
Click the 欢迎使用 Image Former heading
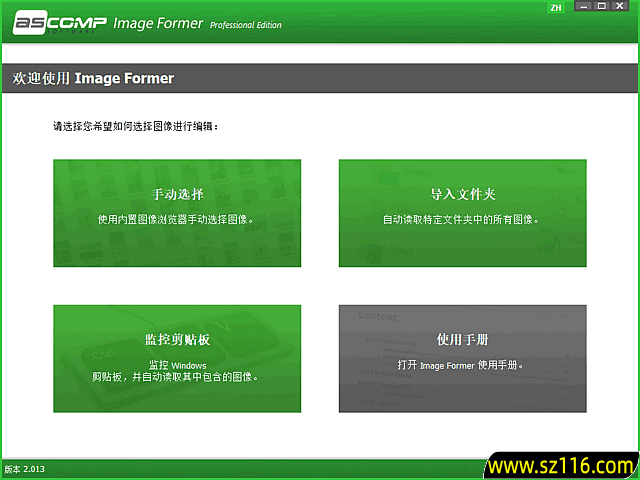click(93, 78)
